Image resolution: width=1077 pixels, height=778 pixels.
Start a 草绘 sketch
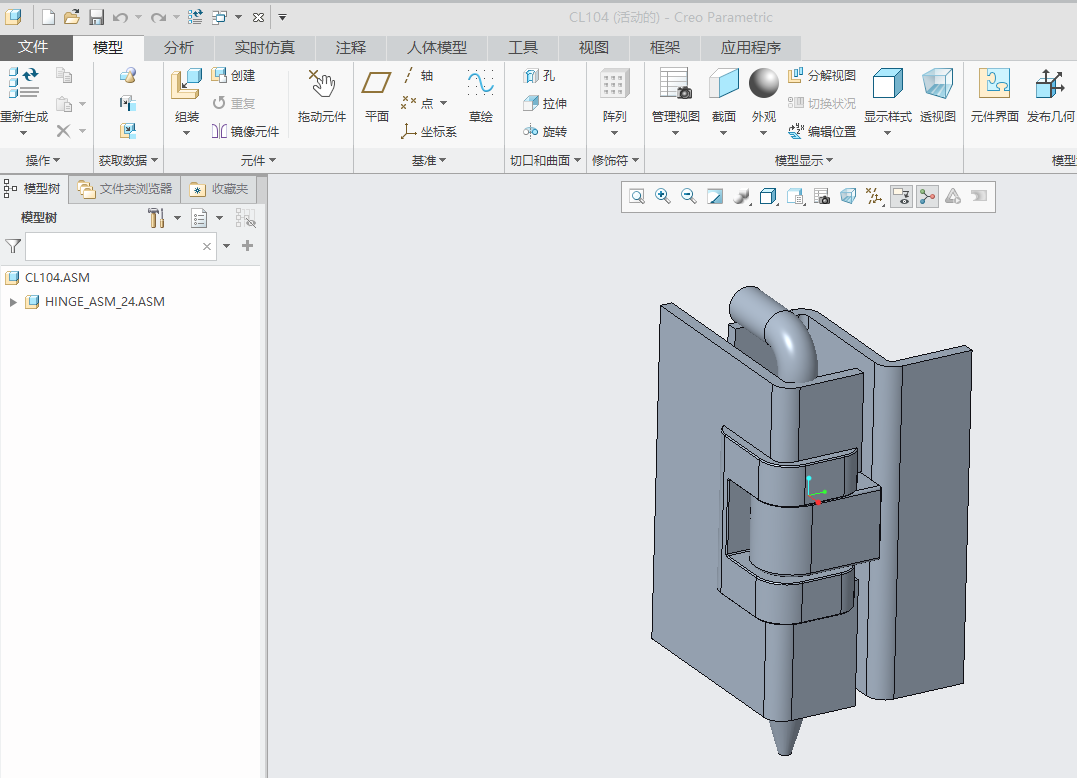[480, 97]
